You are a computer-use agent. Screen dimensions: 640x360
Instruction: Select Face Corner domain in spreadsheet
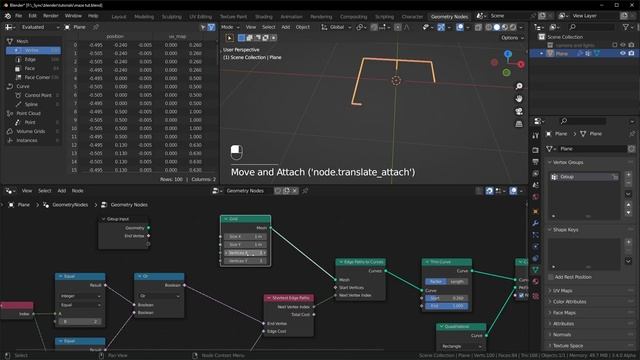pyautogui.click(x=37, y=77)
